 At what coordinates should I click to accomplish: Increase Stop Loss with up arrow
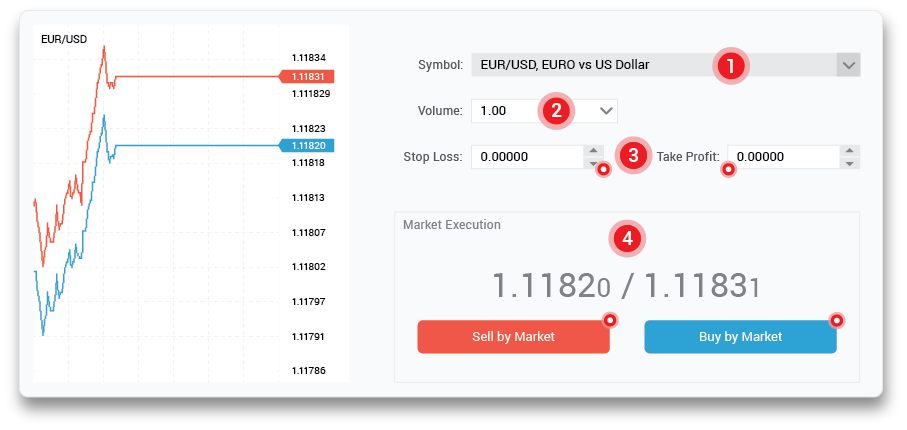[593, 151]
